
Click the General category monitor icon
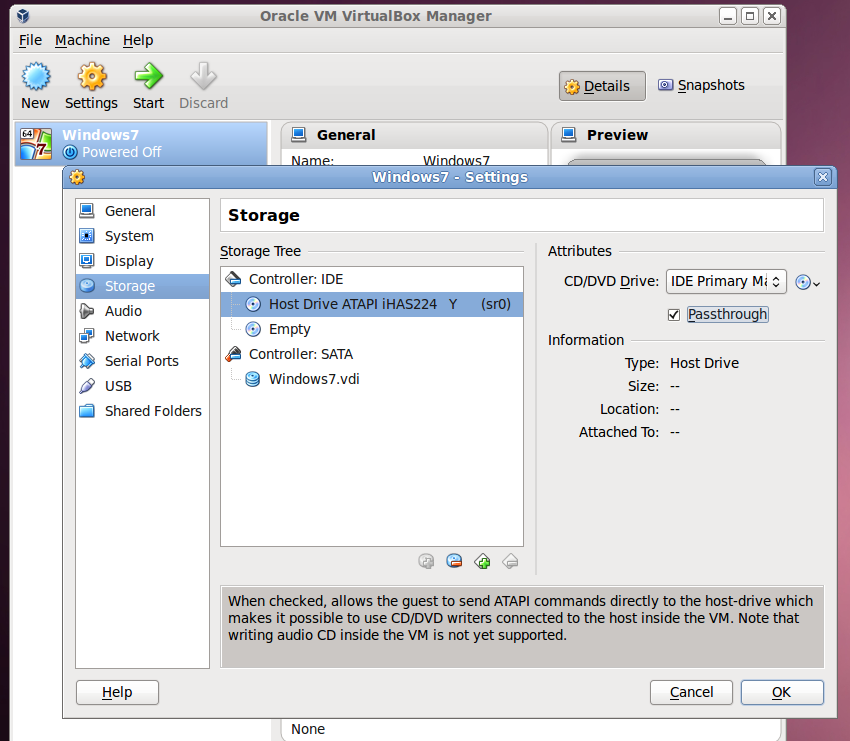[87, 210]
